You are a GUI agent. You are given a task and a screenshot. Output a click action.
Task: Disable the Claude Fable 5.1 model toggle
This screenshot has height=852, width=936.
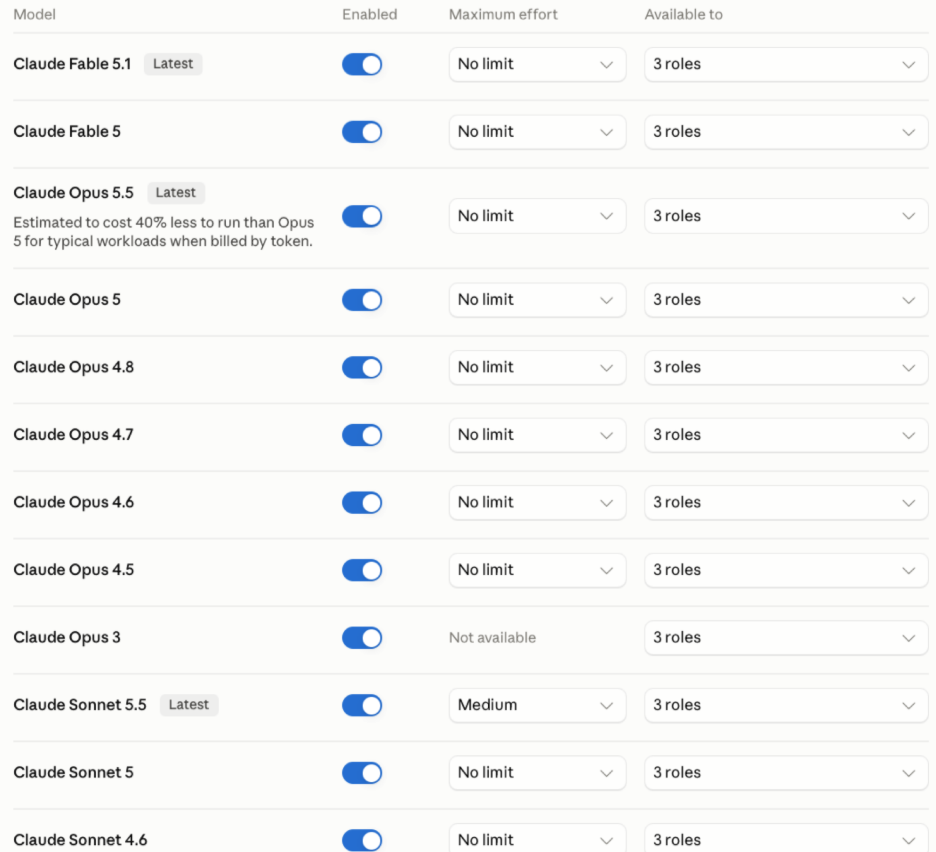[362, 64]
